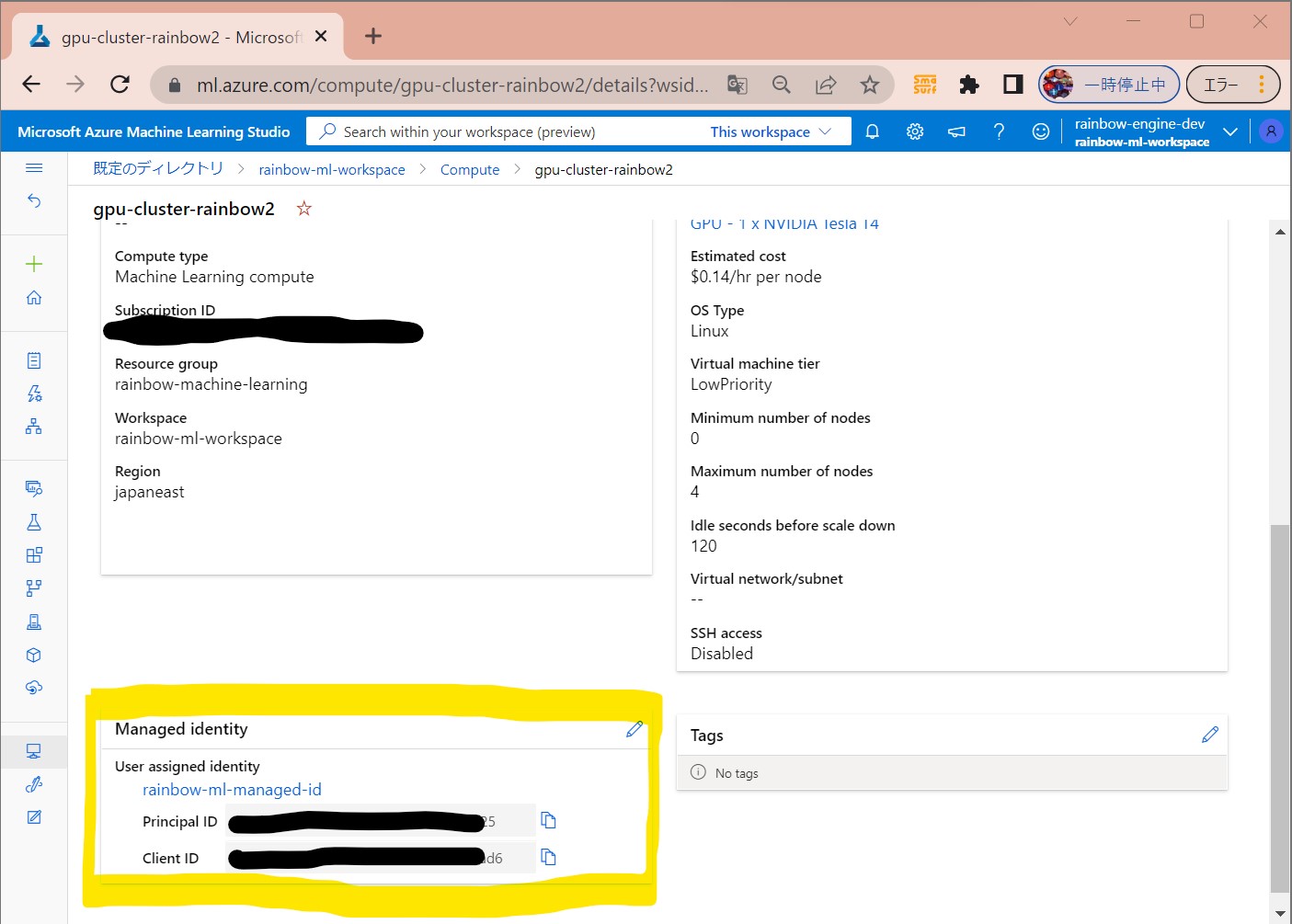The width and height of the screenshot is (1292, 924).
Task: Click the scrollbar up arrow
Action: click(x=1280, y=232)
